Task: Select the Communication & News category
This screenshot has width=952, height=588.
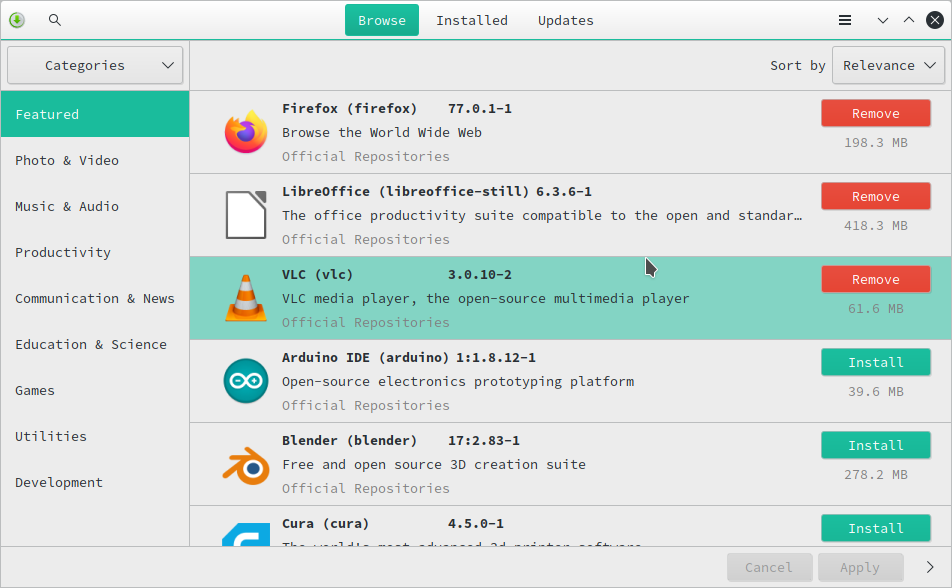Action: 95,298
